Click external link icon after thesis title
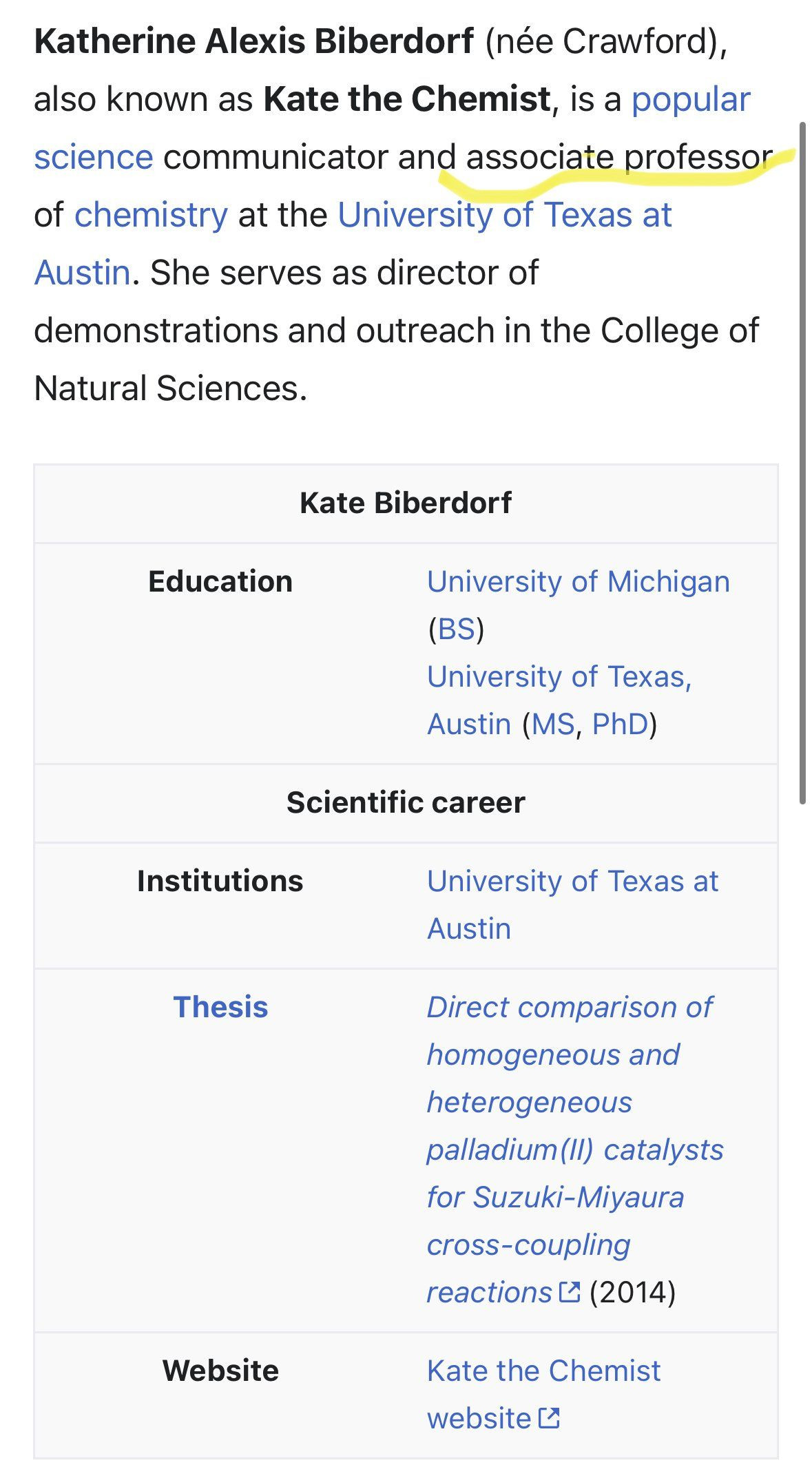The image size is (812, 1478). coord(570,1292)
